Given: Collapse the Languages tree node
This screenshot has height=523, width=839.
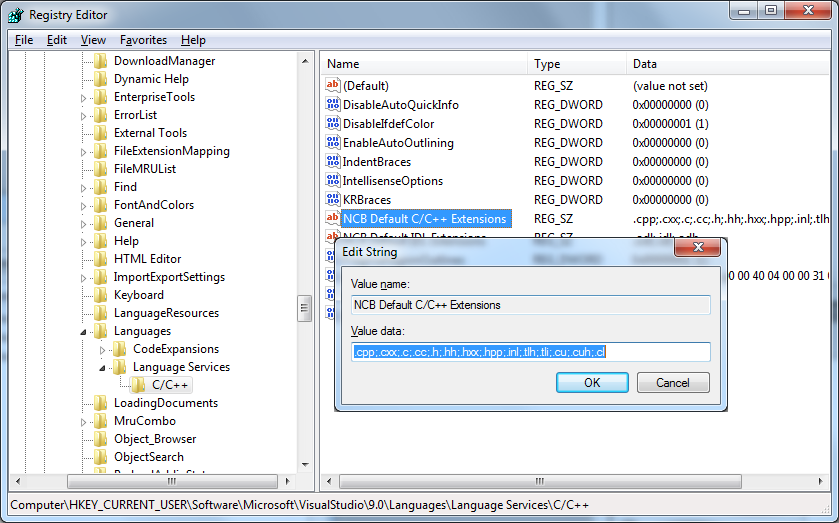Looking at the screenshot, I should 83,332.
